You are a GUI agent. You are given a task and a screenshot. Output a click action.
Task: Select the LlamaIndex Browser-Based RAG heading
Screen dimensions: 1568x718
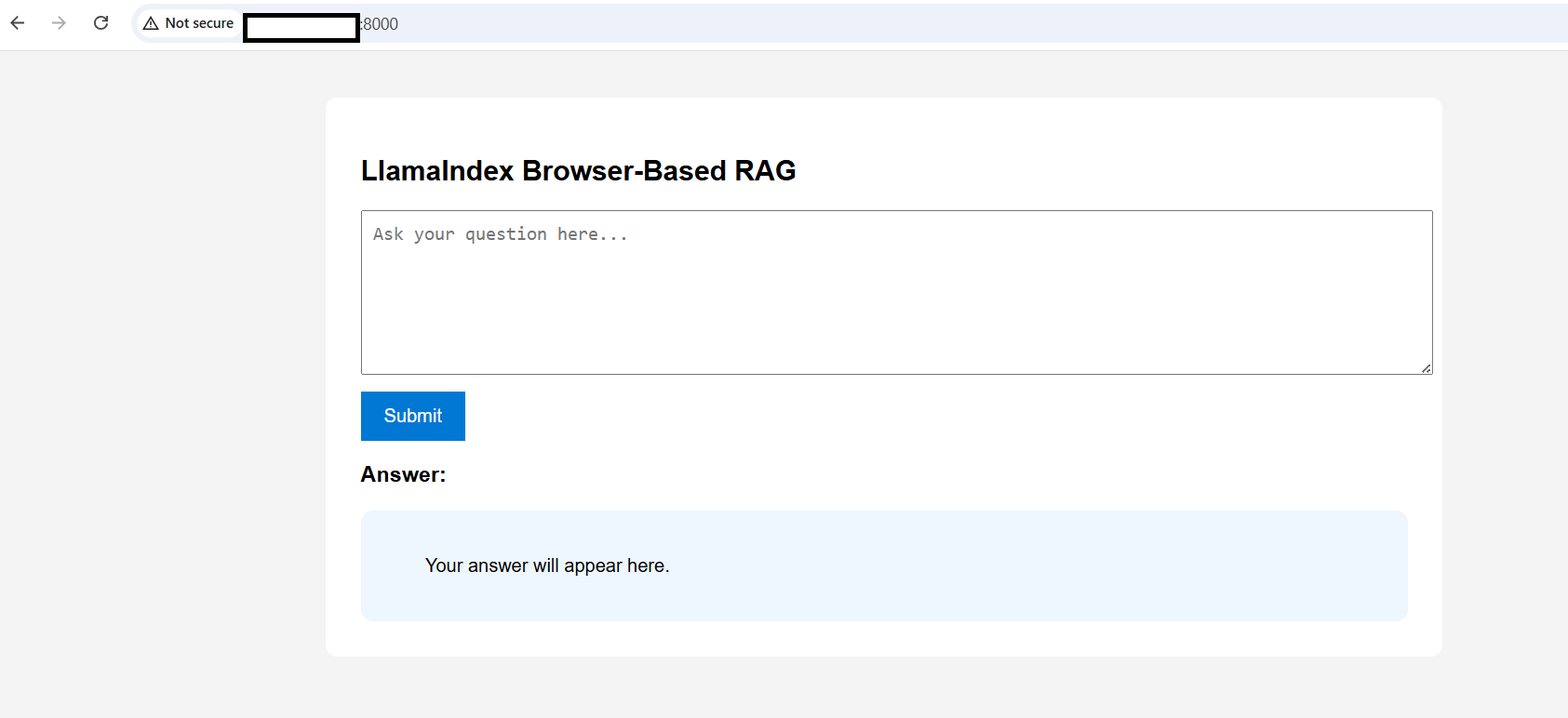(x=578, y=171)
